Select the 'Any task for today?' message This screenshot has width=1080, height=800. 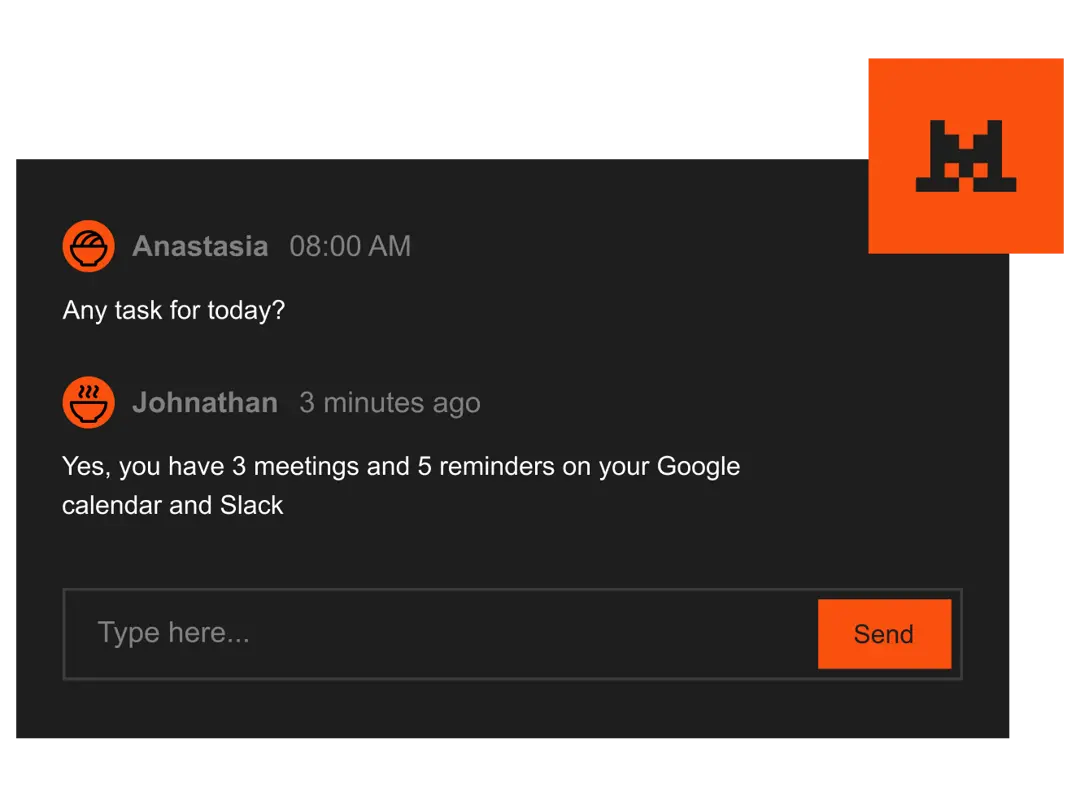tap(173, 310)
